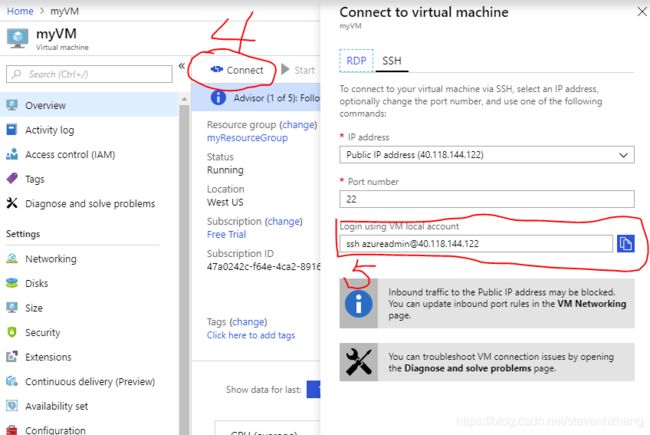Open the Free Trial subscription link

pyautogui.click(x=226, y=234)
